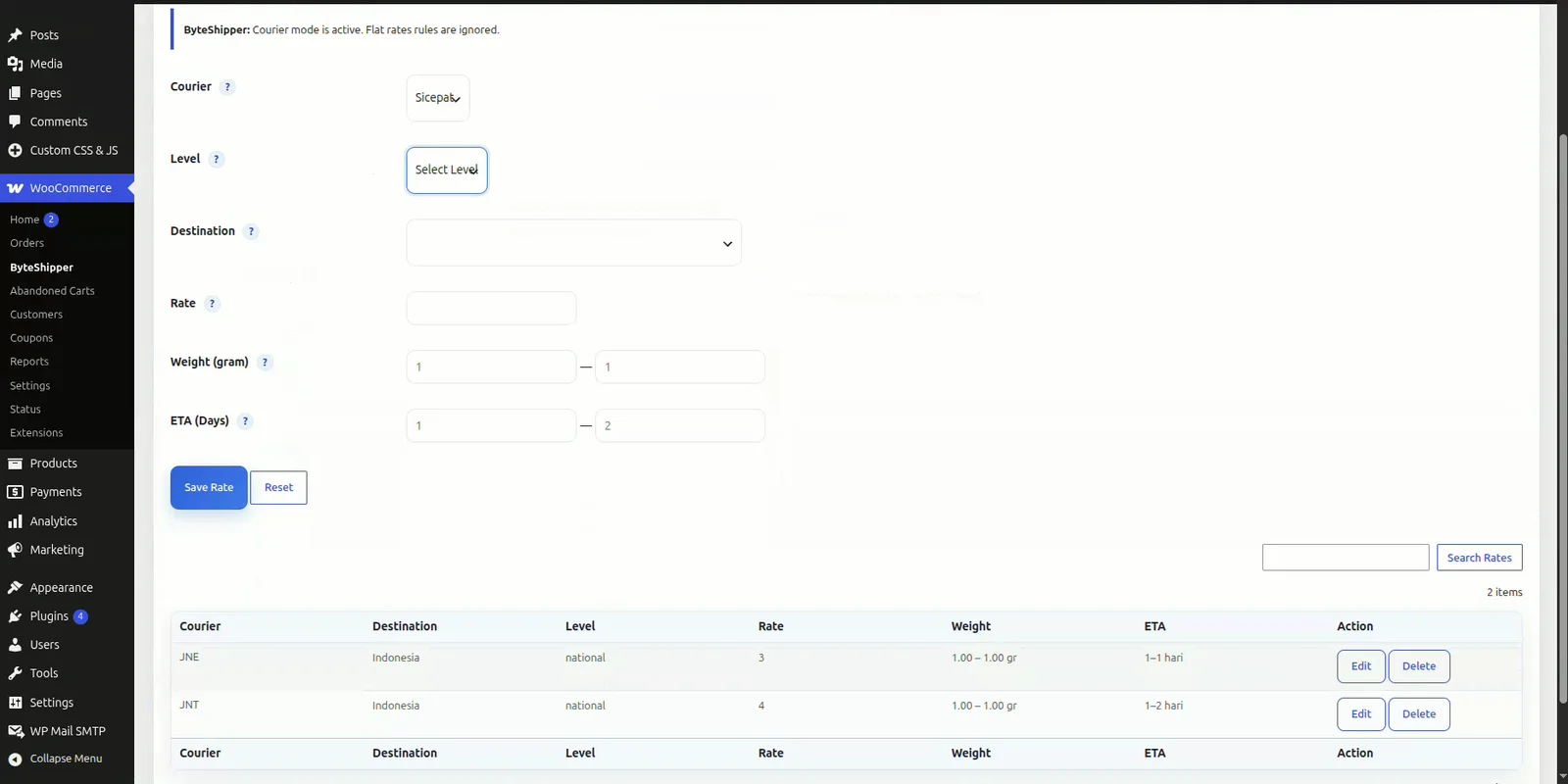Click the Settings sliders icon in main sidebar

click(x=15, y=703)
